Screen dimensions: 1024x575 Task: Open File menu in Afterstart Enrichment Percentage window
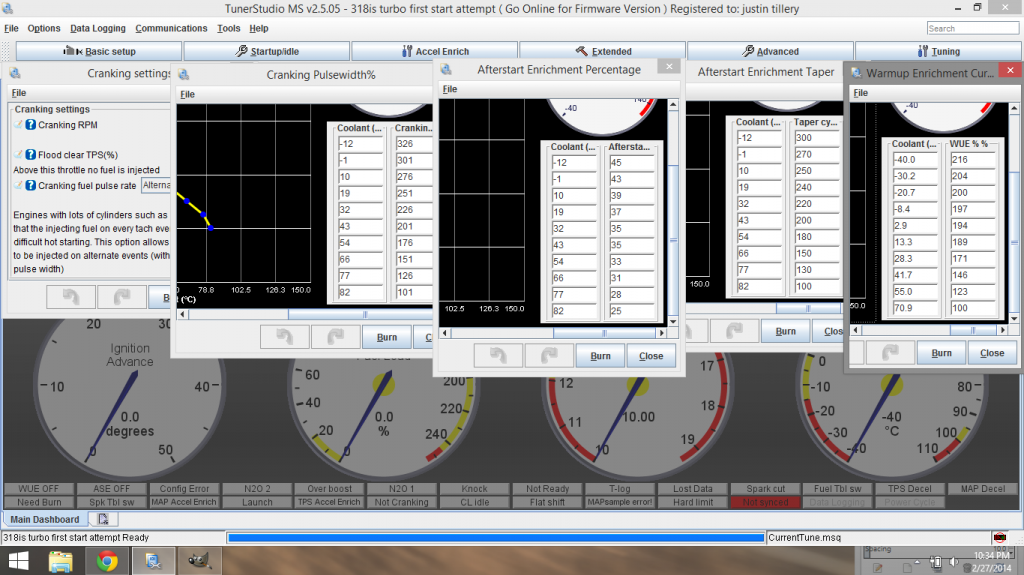tap(450, 89)
